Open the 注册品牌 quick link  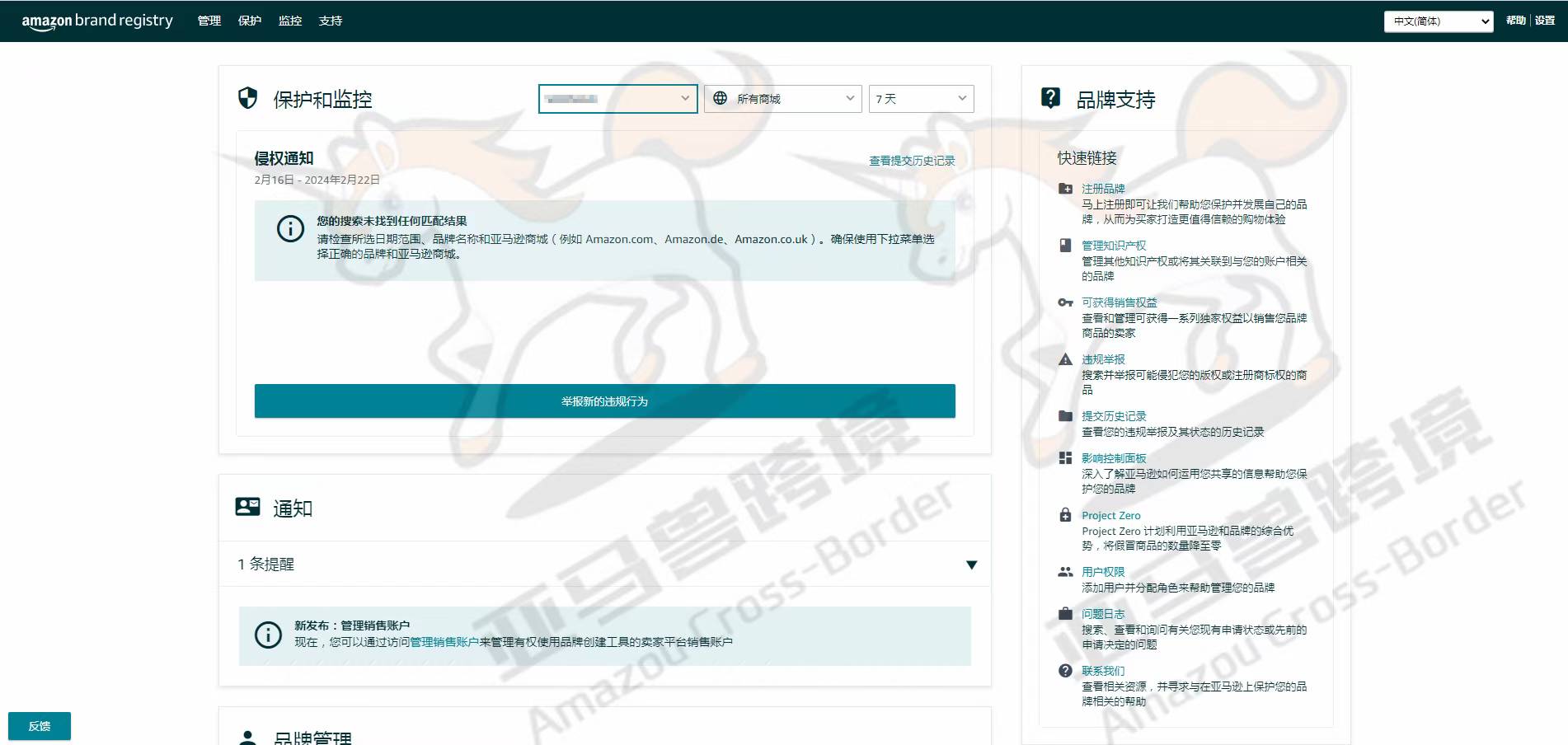(x=1103, y=189)
